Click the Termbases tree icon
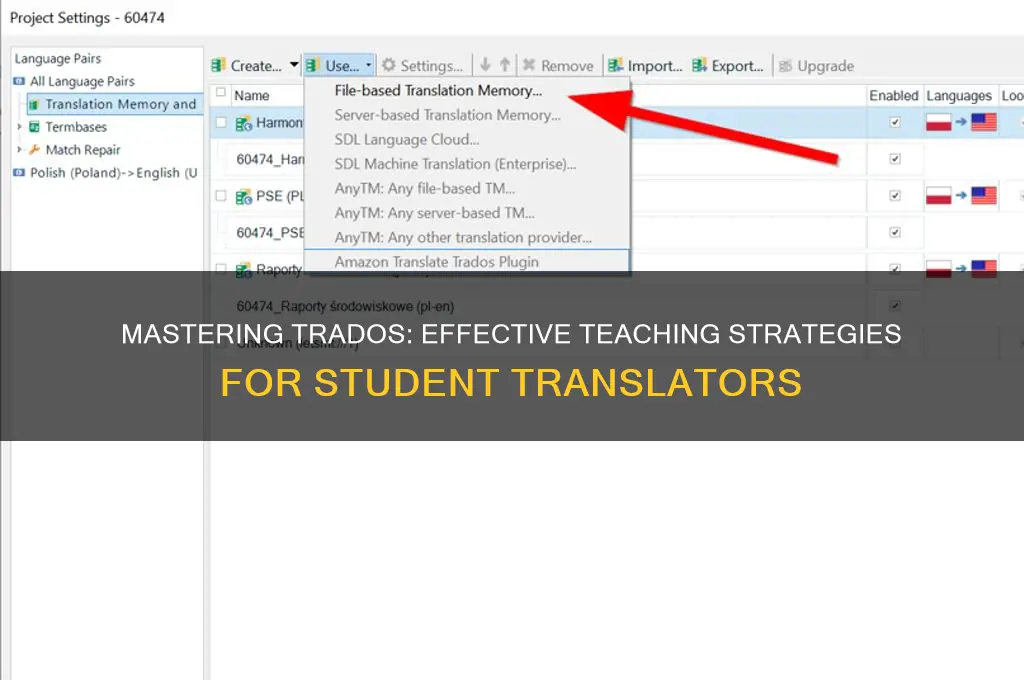 (x=35, y=127)
